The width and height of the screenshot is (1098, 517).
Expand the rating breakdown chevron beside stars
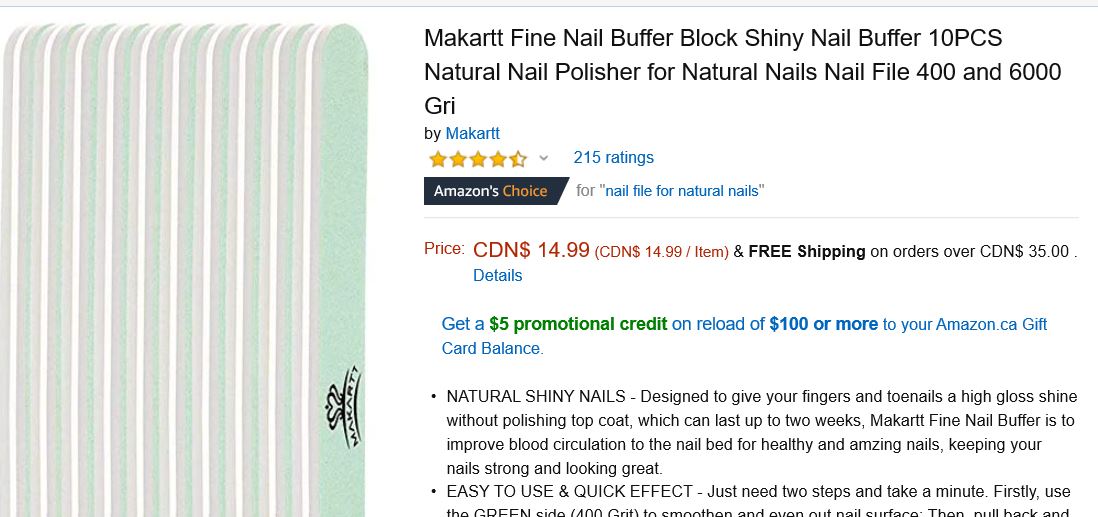544,158
